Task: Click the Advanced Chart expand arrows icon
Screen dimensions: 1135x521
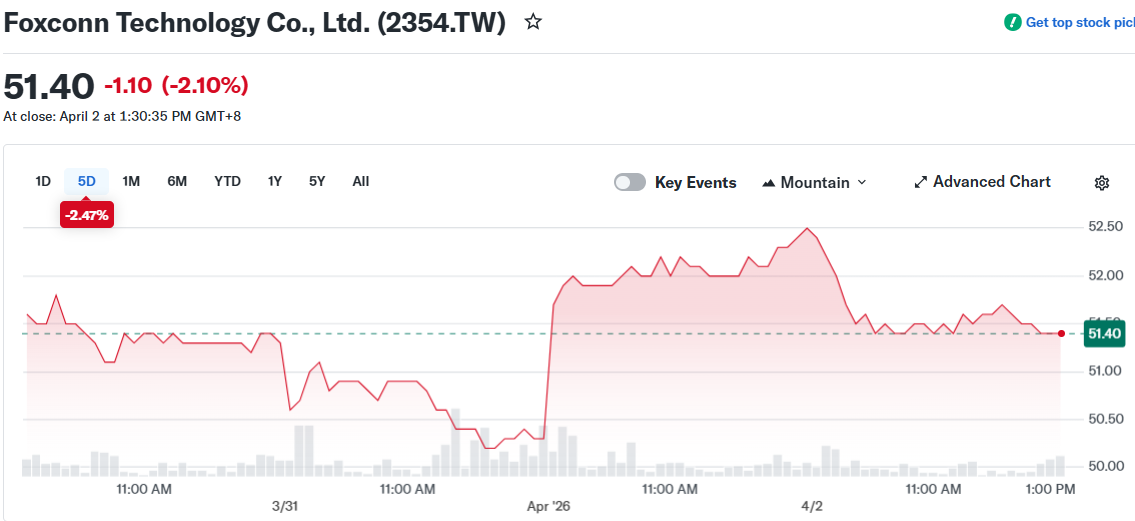Action: coord(921,182)
